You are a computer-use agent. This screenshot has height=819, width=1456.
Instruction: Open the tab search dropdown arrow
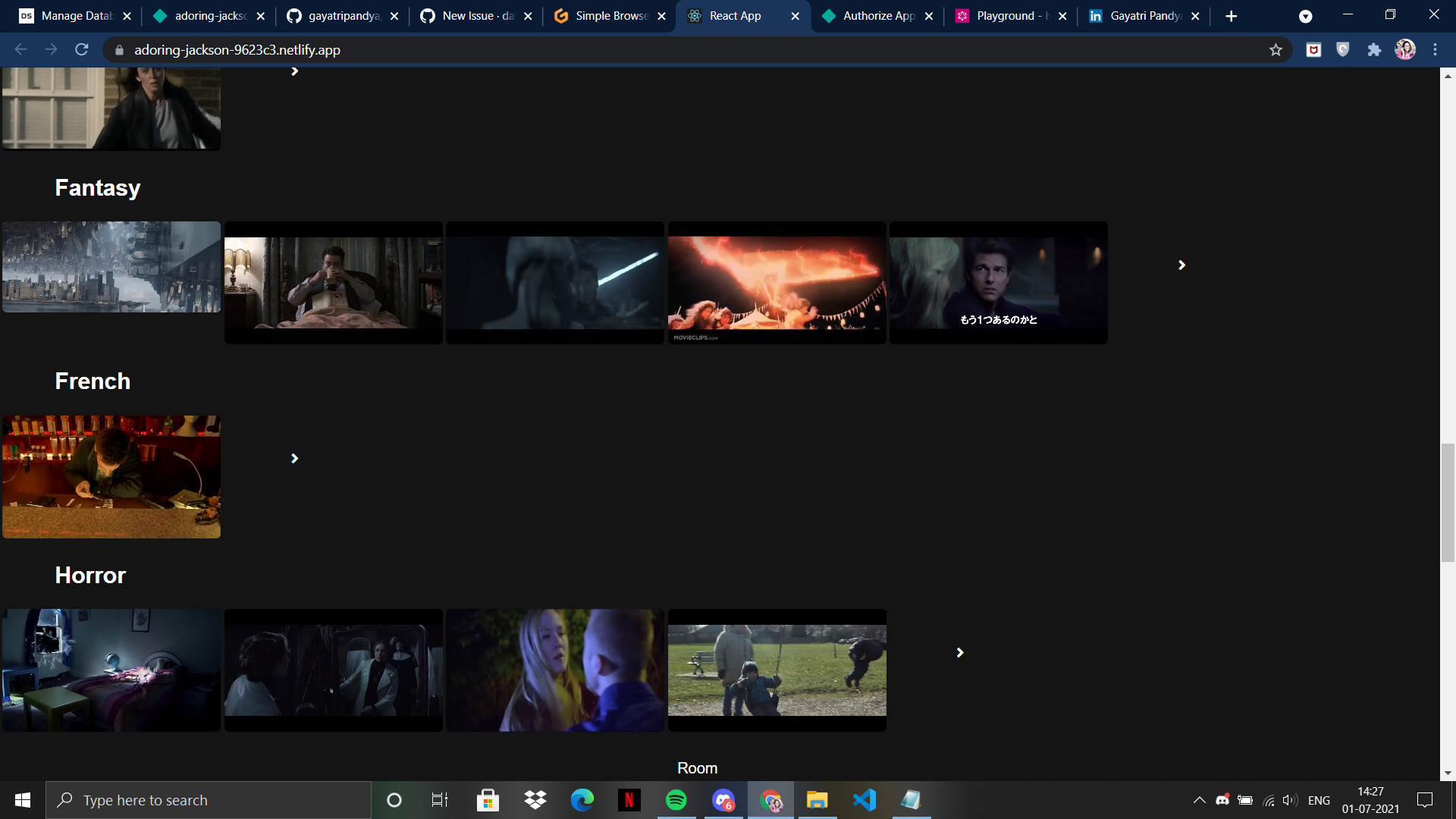click(1305, 16)
